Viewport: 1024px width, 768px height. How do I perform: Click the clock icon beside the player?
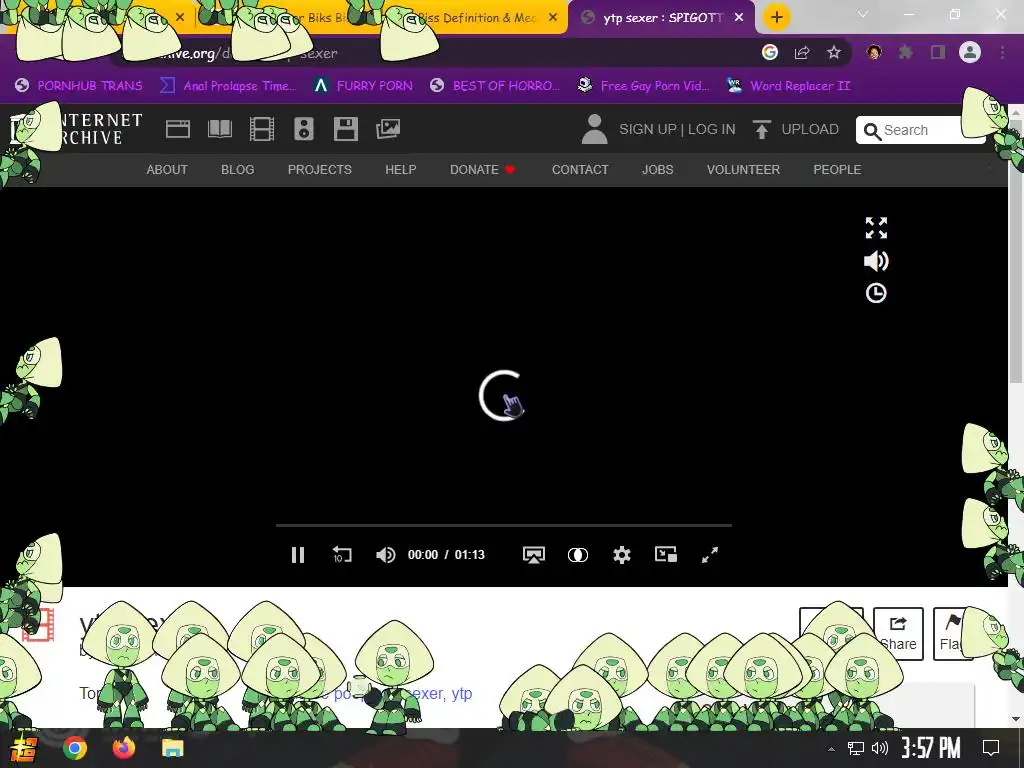[876, 293]
